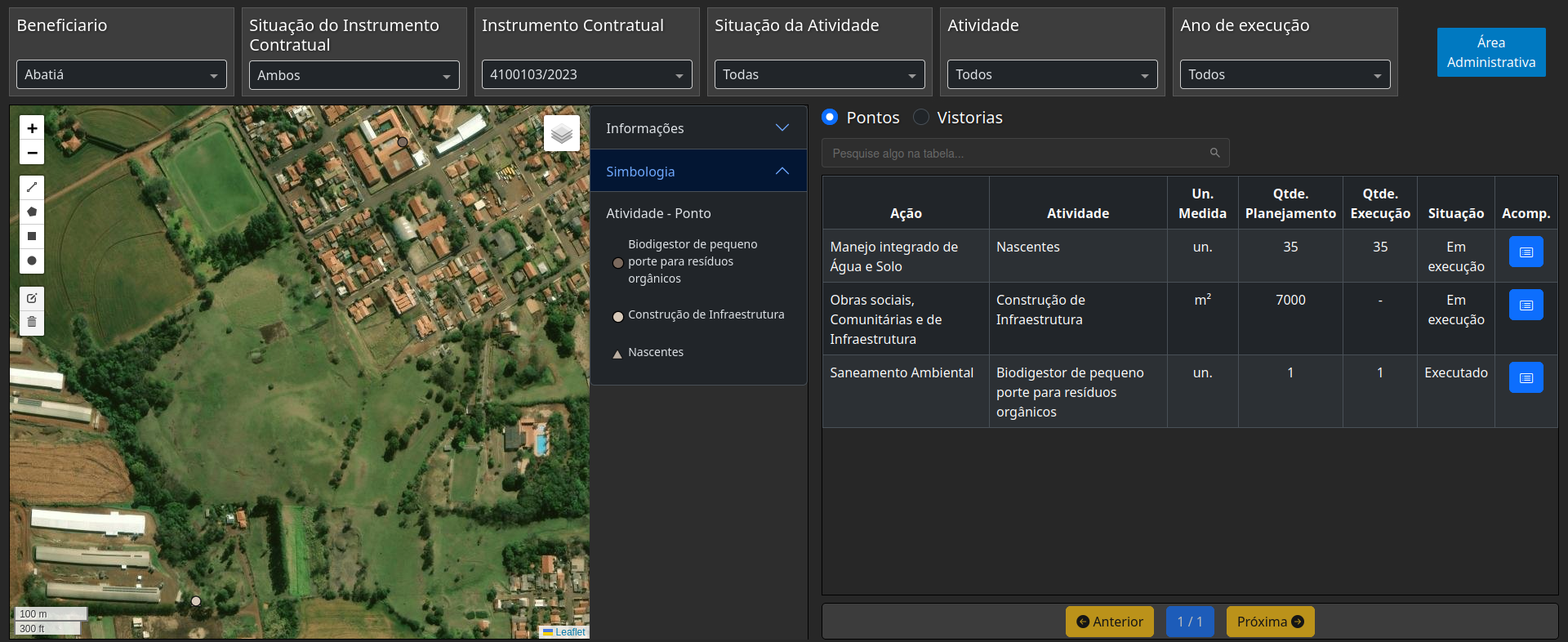Click the 'Executado' status cell
Viewport: 1568px width, 642px height.
pyautogui.click(x=1456, y=392)
